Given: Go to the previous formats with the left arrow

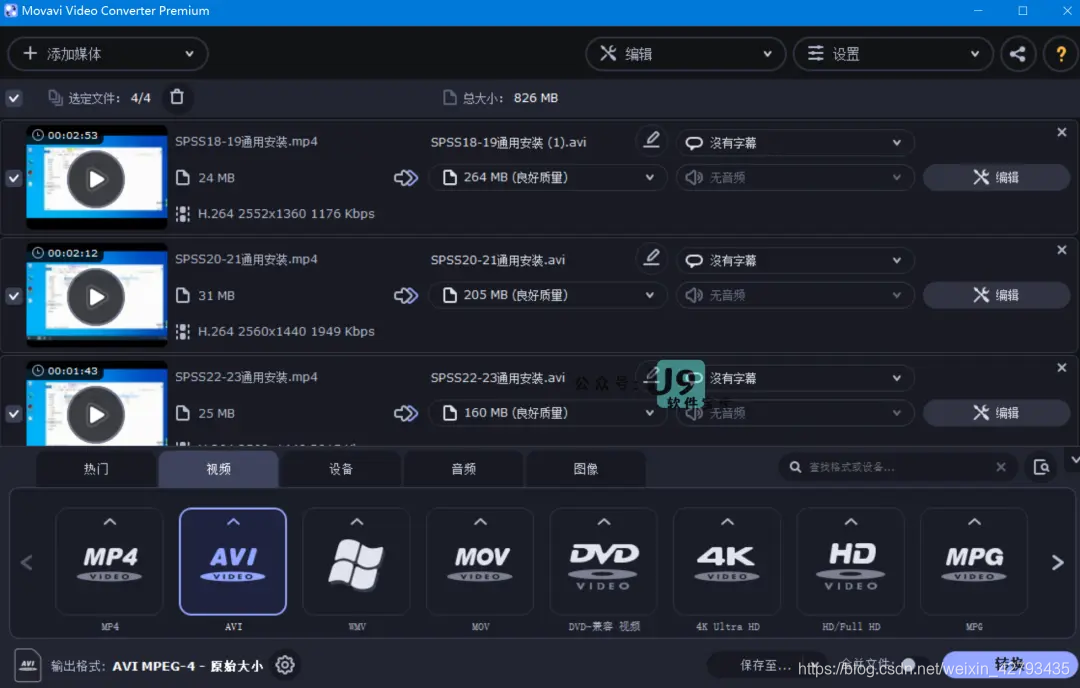Looking at the screenshot, I should (27, 563).
